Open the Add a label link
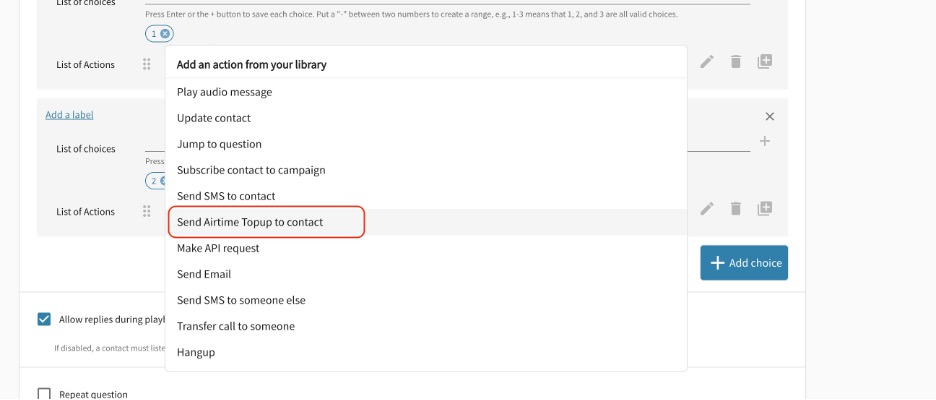 pyautogui.click(x=69, y=115)
